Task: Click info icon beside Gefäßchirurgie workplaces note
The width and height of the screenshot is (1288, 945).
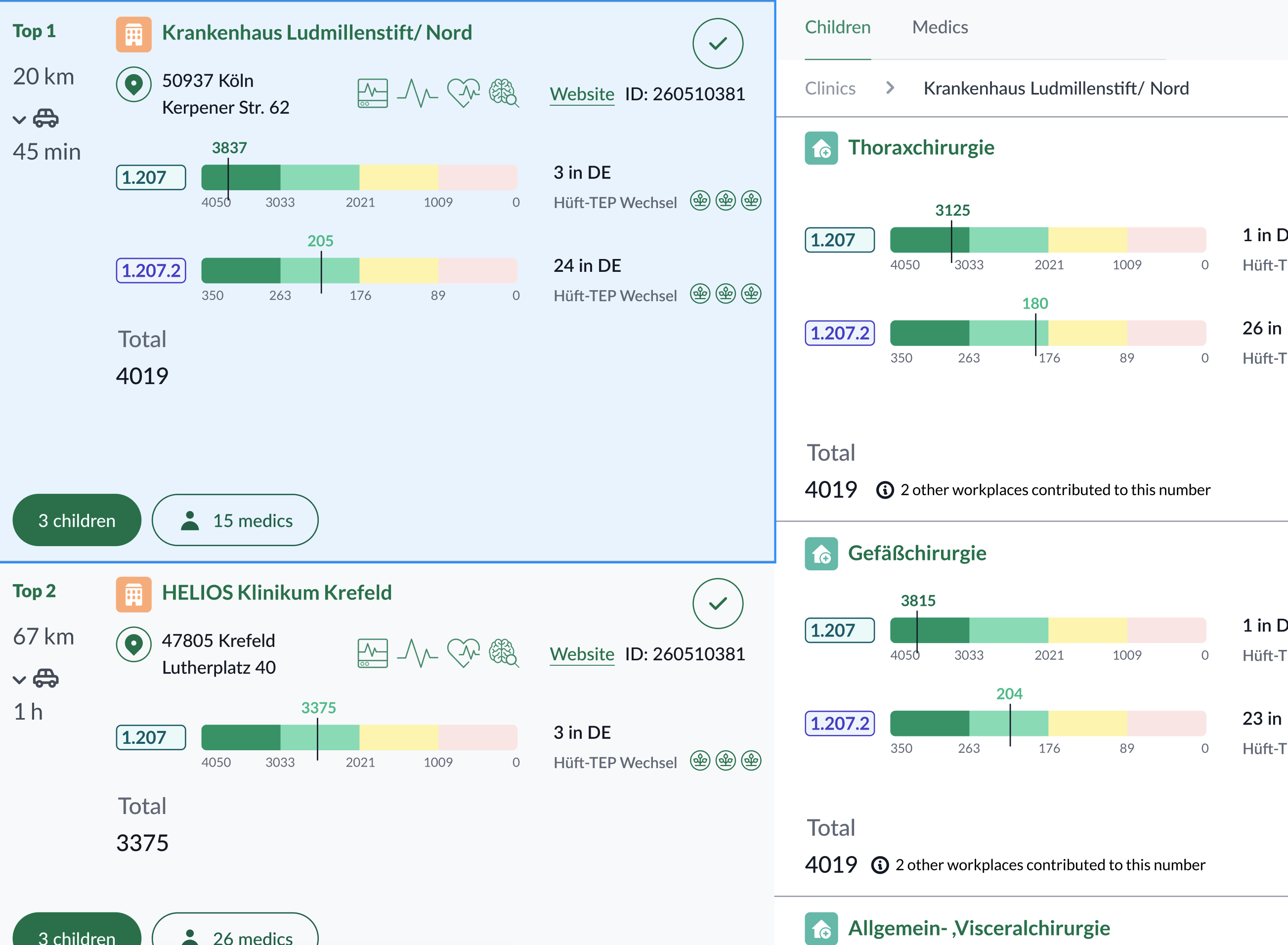Action: click(x=879, y=865)
